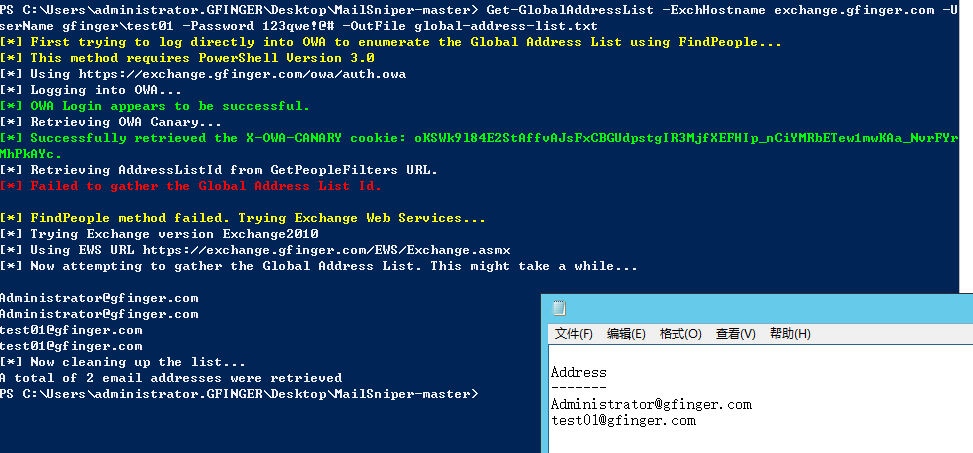Click the total of 2 email addresses line
The height and width of the screenshot is (453, 973).
(171, 378)
